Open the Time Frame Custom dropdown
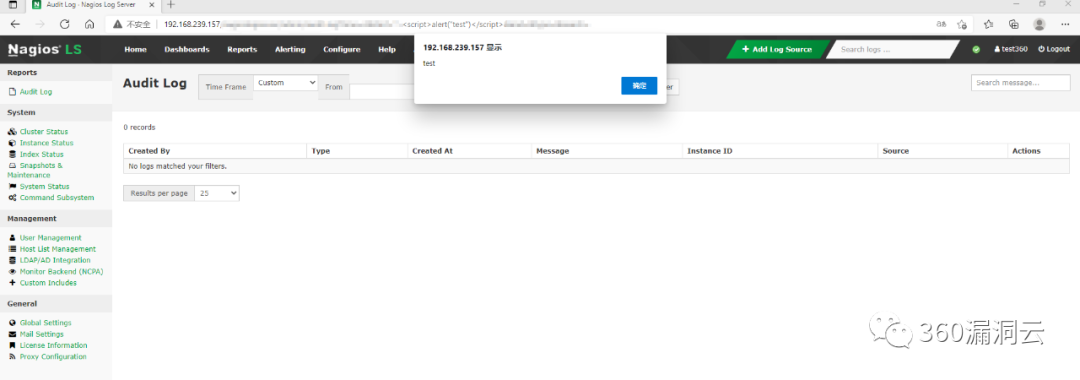1080x380 pixels. click(286, 83)
